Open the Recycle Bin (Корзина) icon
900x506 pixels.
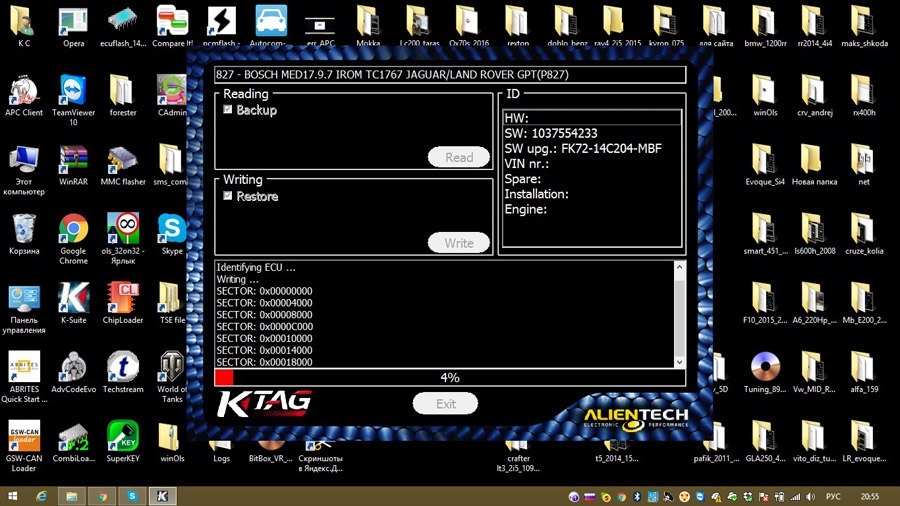[x=24, y=234]
